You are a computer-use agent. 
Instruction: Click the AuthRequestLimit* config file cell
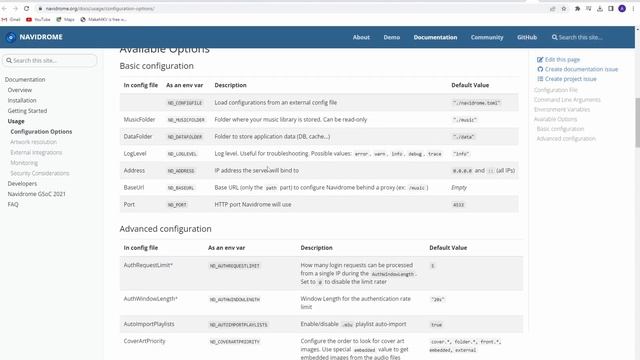click(x=148, y=265)
